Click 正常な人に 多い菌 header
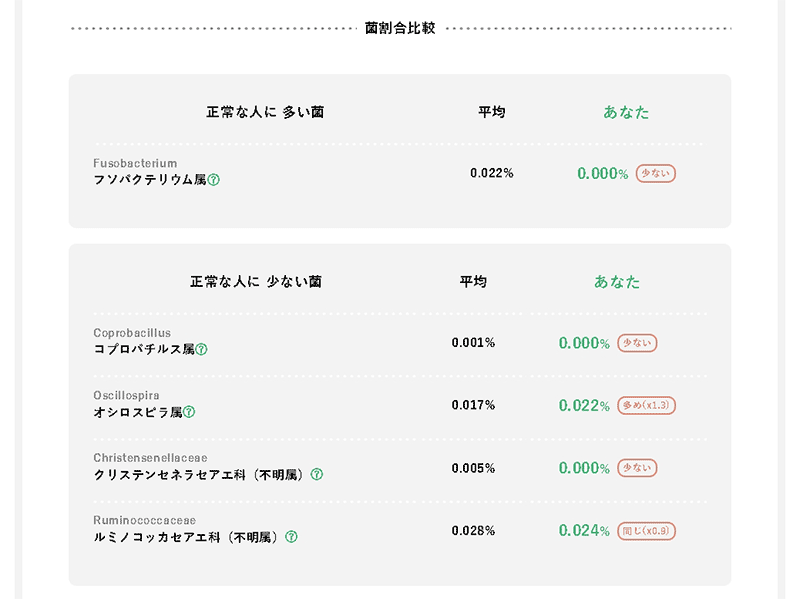800x599 pixels. point(265,112)
